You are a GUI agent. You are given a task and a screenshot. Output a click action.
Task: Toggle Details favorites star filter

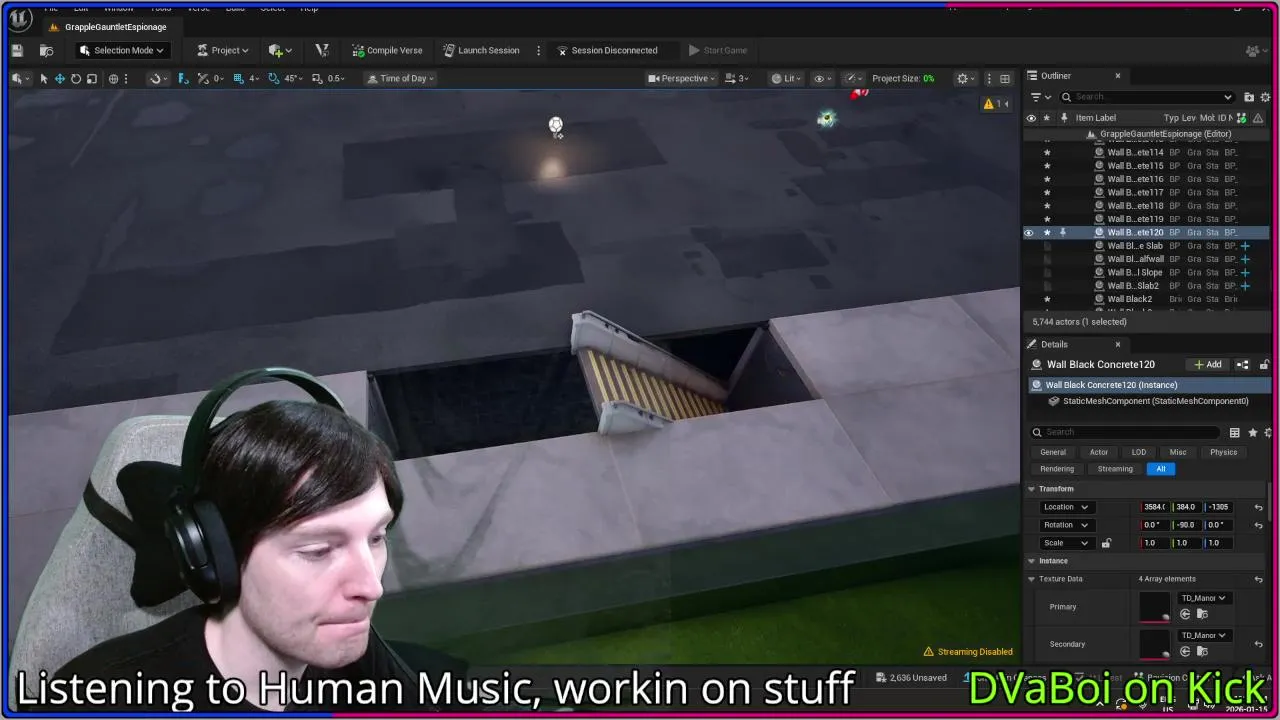coord(1252,432)
